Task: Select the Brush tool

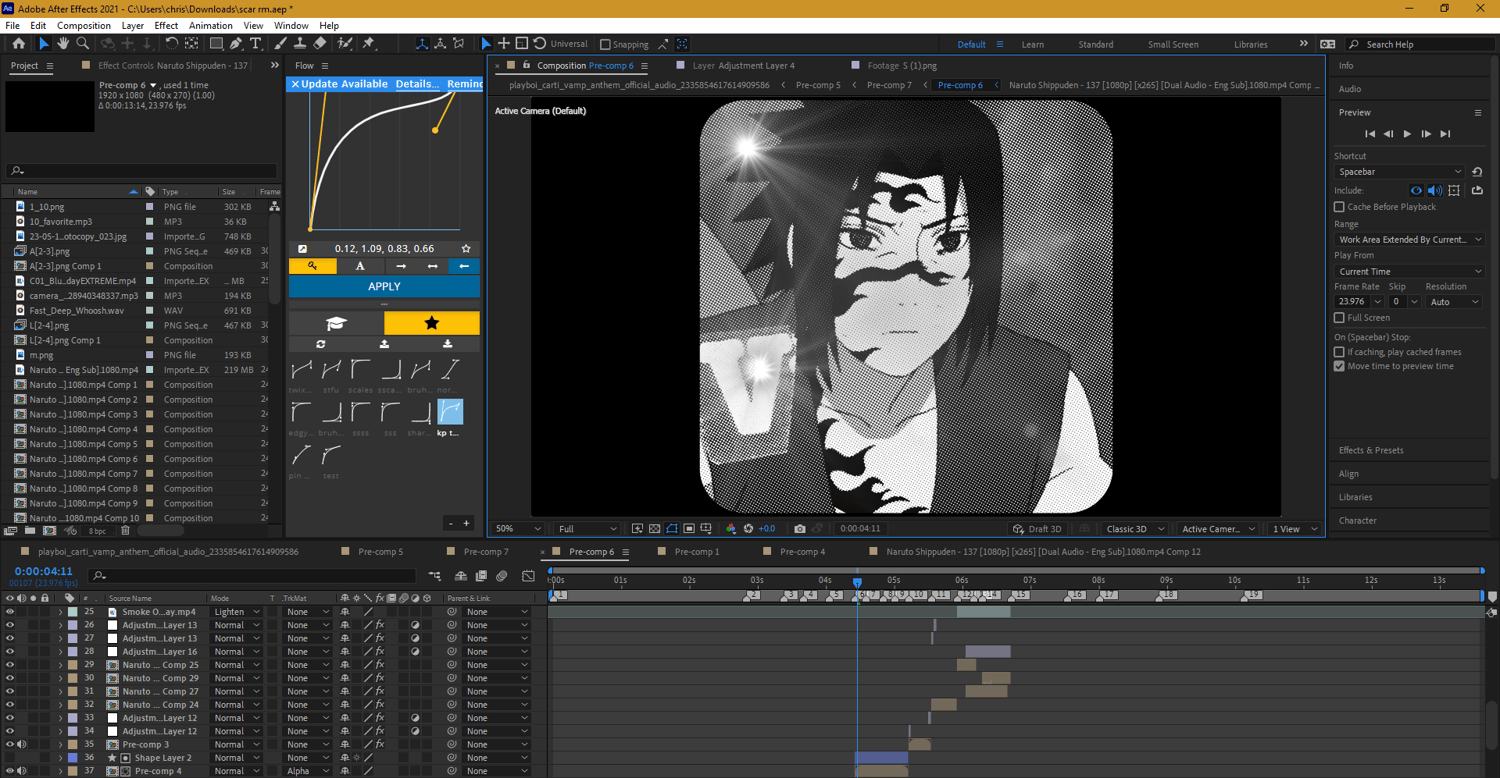Action: 280,44
